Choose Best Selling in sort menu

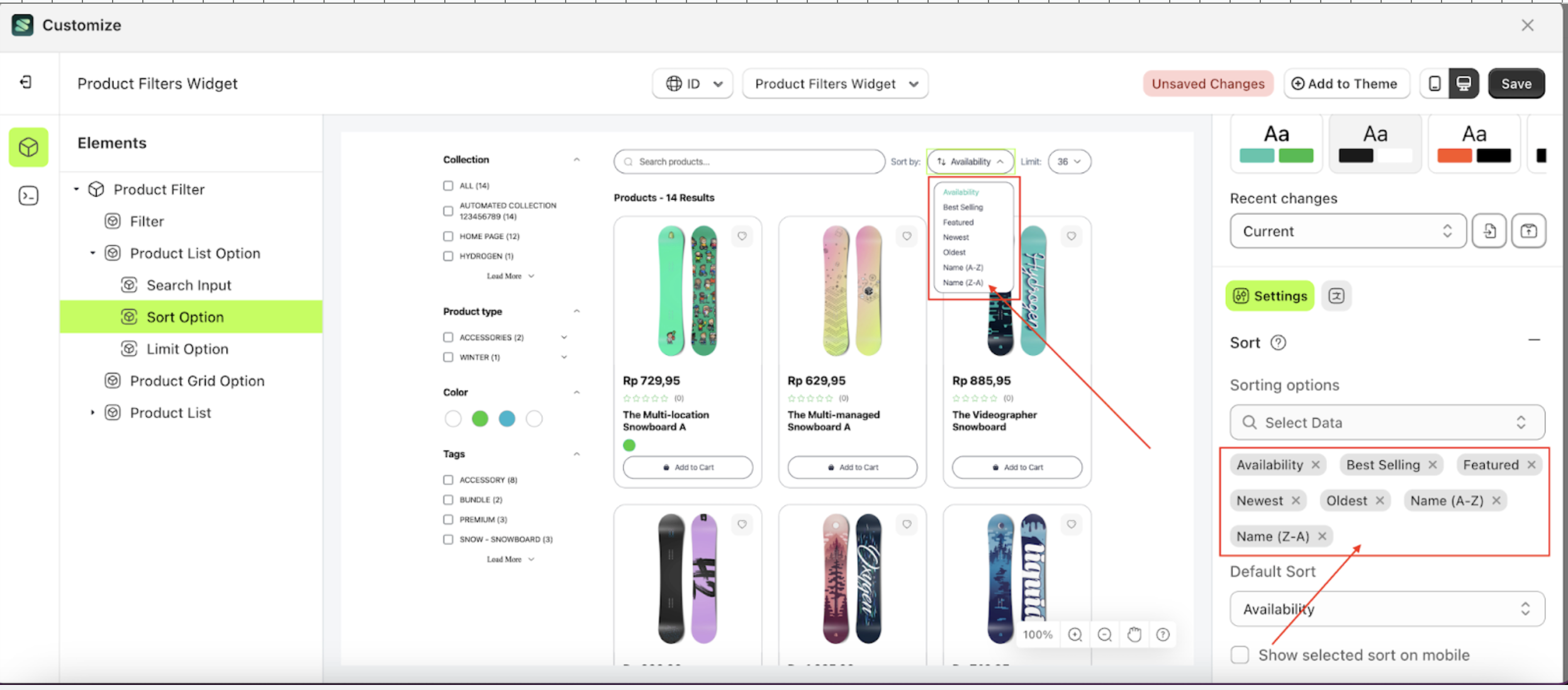tap(963, 207)
